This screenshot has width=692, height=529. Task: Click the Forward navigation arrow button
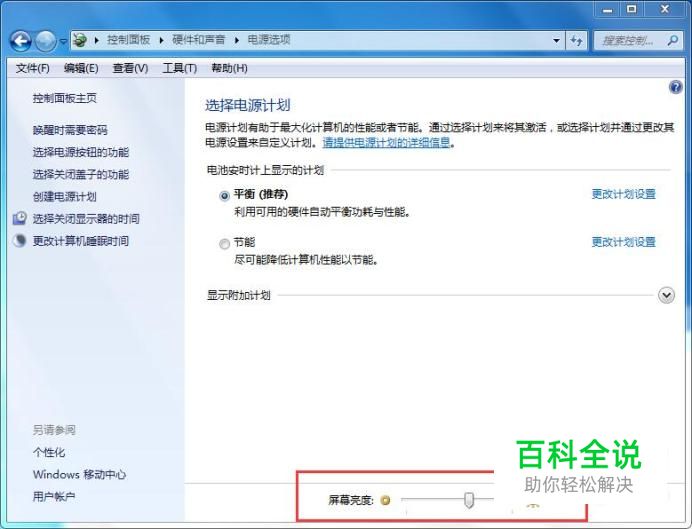click(x=46, y=41)
